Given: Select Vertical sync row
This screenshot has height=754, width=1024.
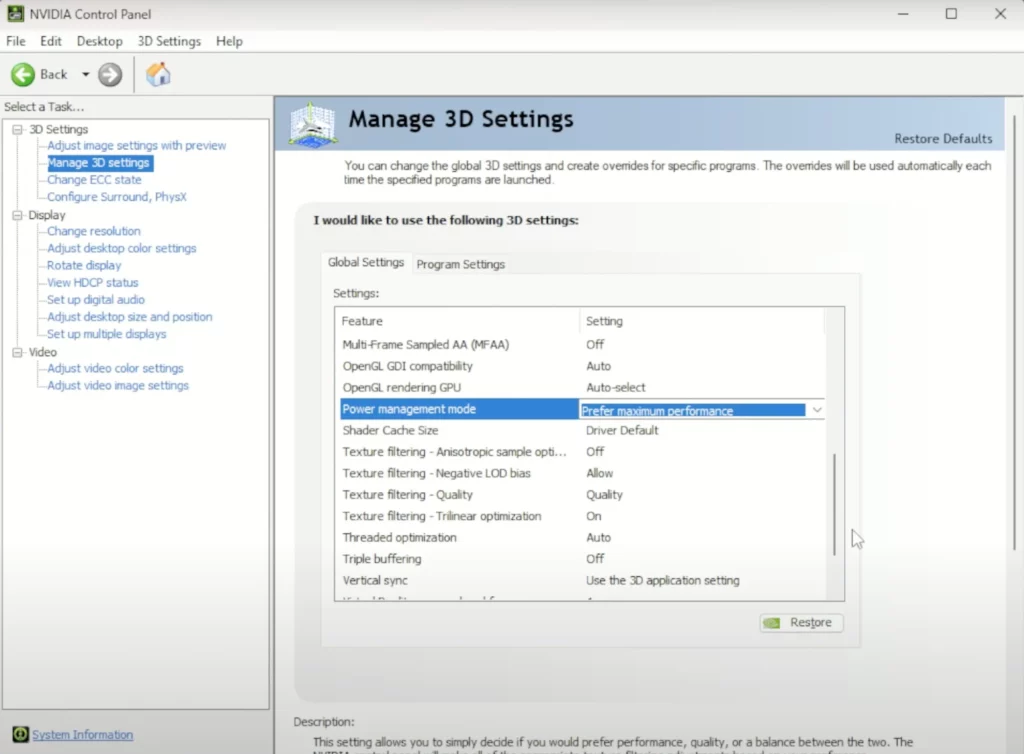Looking at the screenshot, I should point(582,580).
